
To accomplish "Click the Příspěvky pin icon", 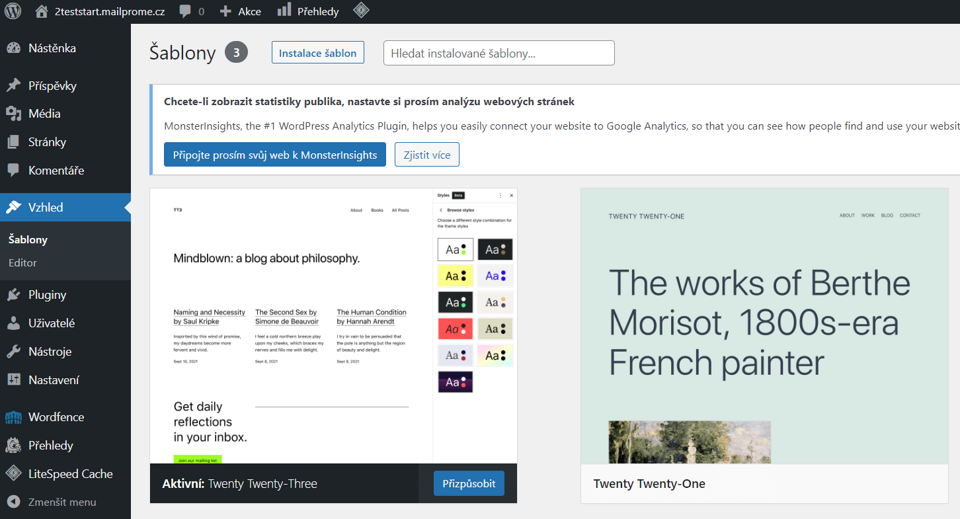I will pyautogui.click(x=13, y=85).
